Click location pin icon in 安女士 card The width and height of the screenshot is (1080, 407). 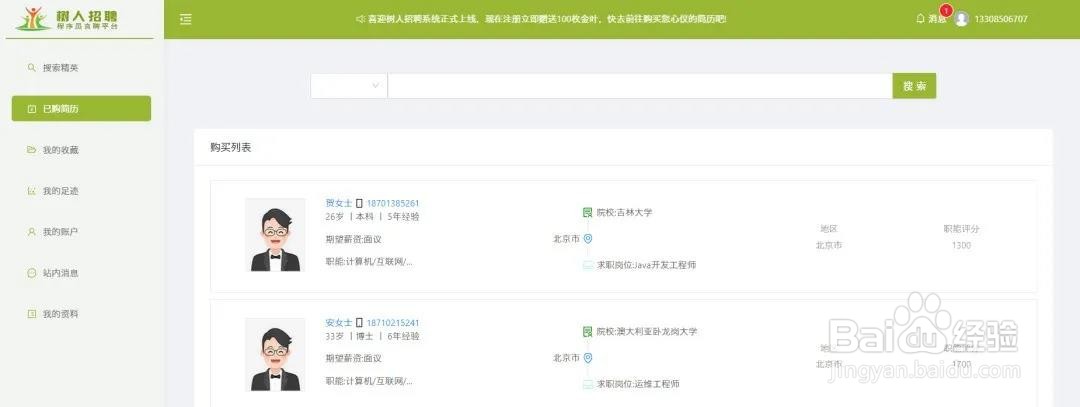588,358
